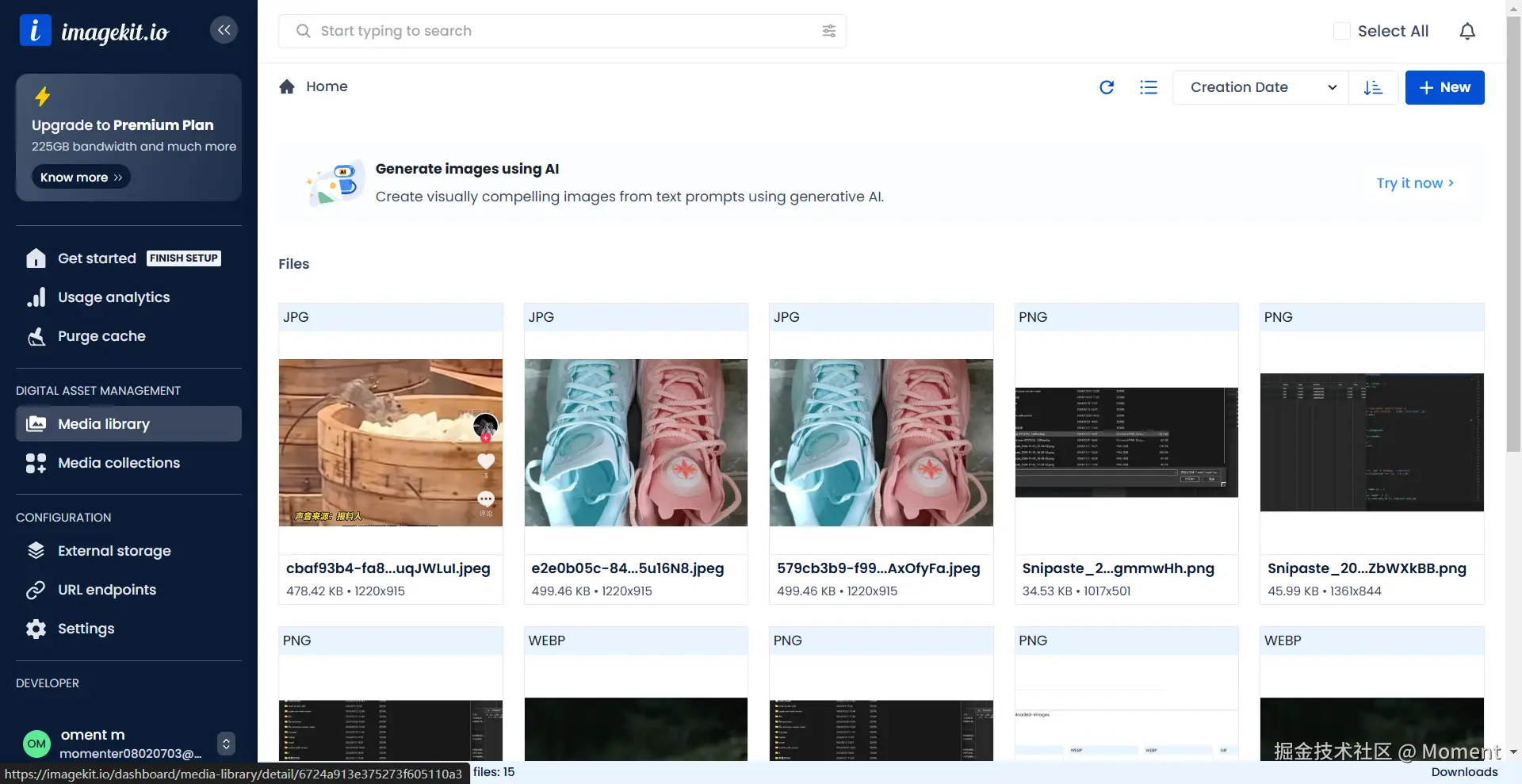Click file name cbaf93b4-fa8...uqJWLuI.jpeg
Viewport: 1522px width, 784px height.
coord(388,568)
